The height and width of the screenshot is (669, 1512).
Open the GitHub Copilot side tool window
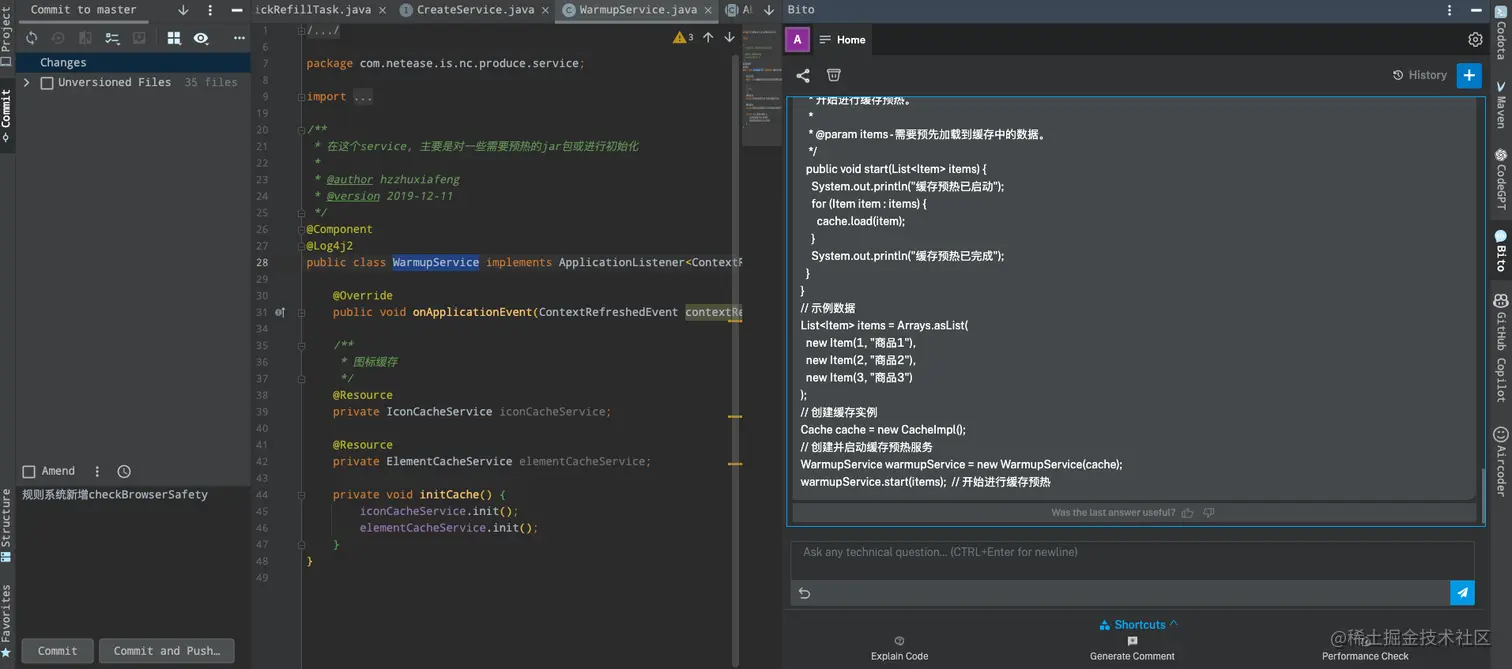point(1501,348)
